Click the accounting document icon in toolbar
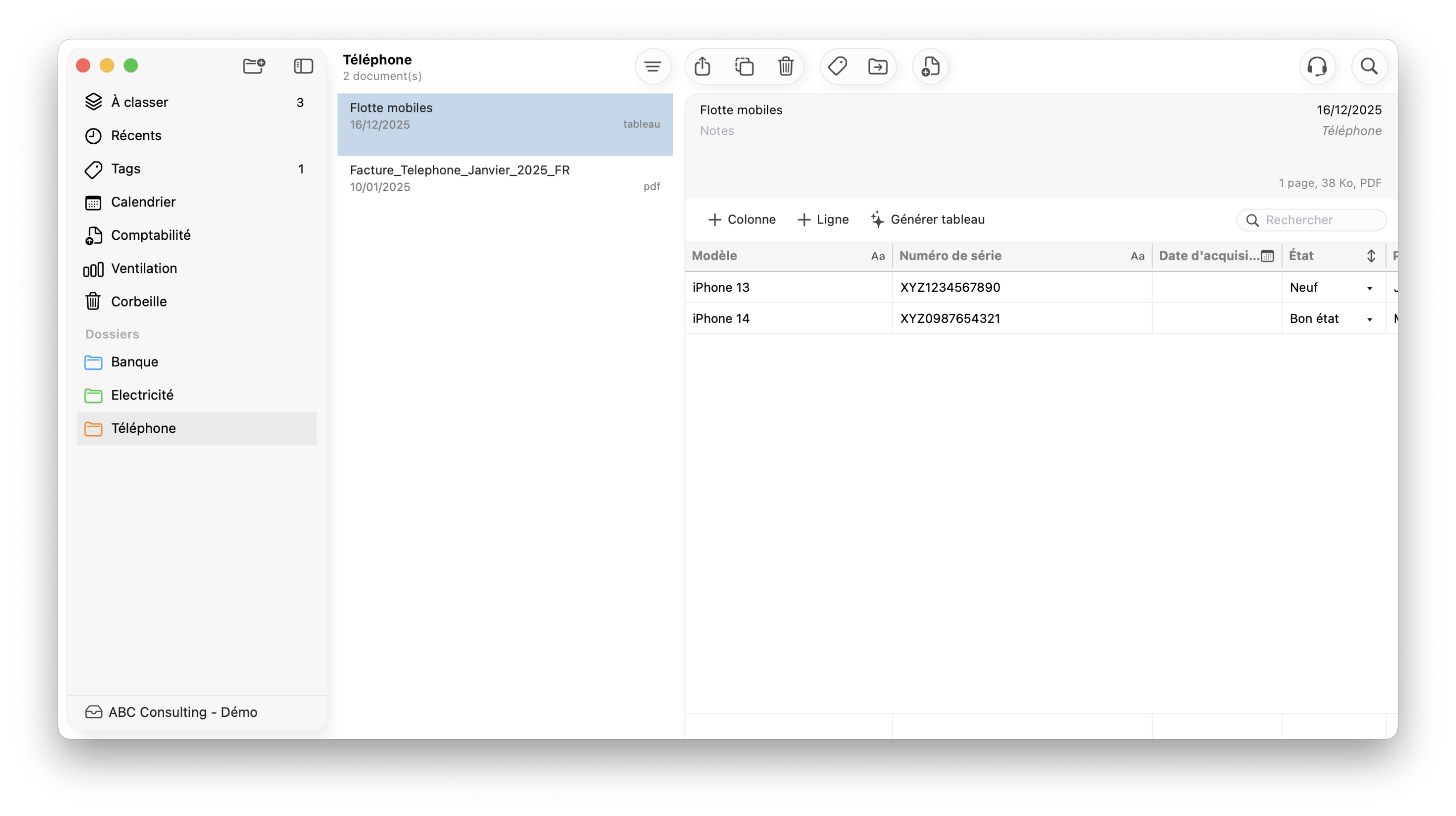The height and width of the screenshot is (816, 1456). tap(930, 67)
